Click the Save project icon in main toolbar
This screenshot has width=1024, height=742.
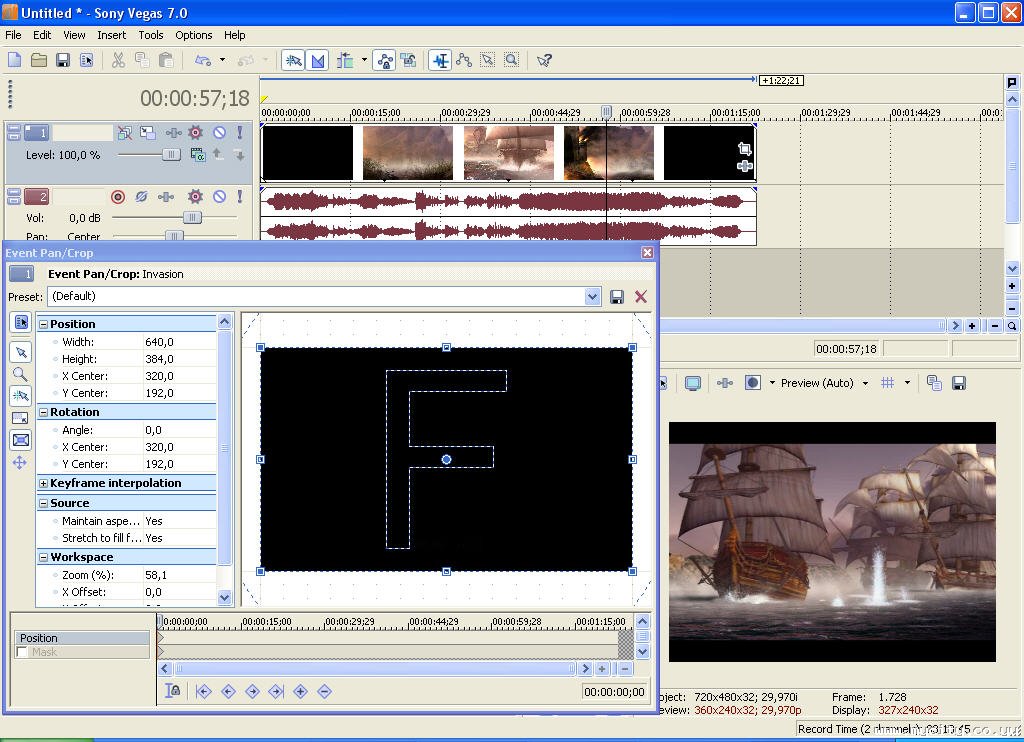(62, 60)
